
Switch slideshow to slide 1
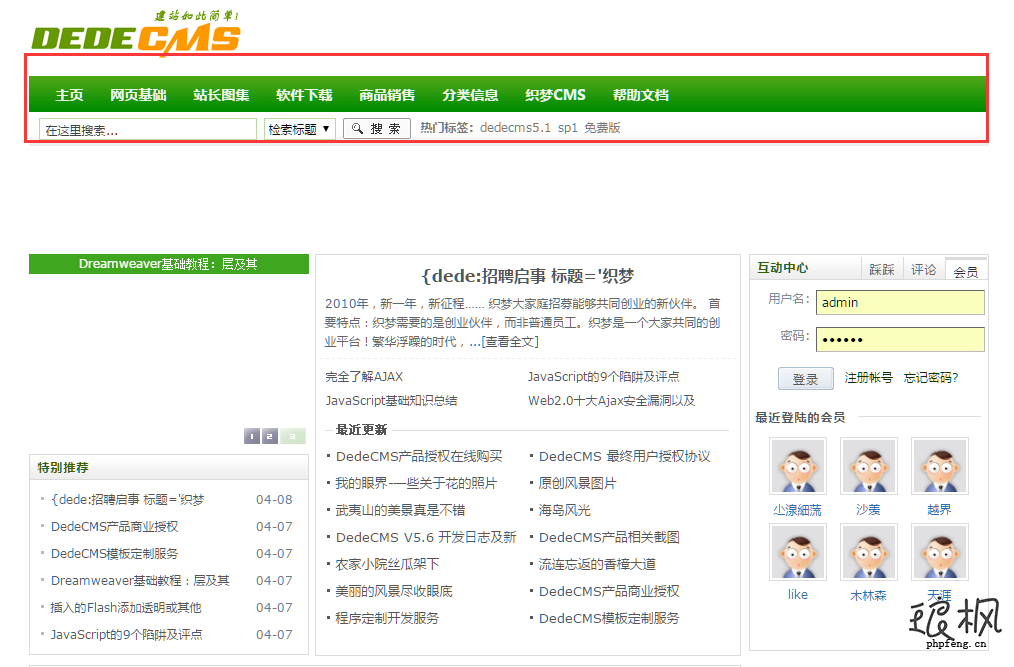point(252,436)
